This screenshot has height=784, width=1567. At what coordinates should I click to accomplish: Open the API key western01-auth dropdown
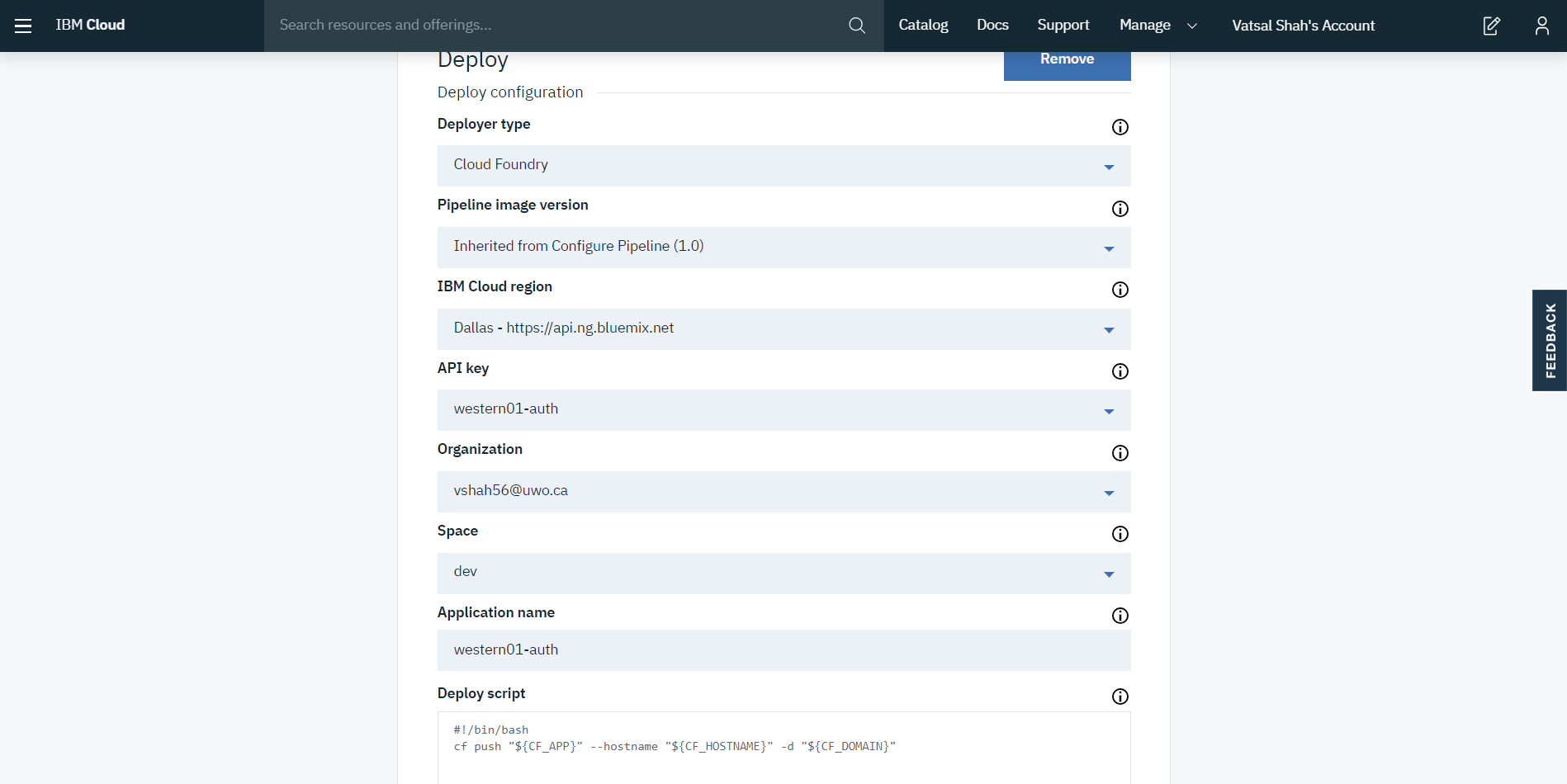point(783,410)
